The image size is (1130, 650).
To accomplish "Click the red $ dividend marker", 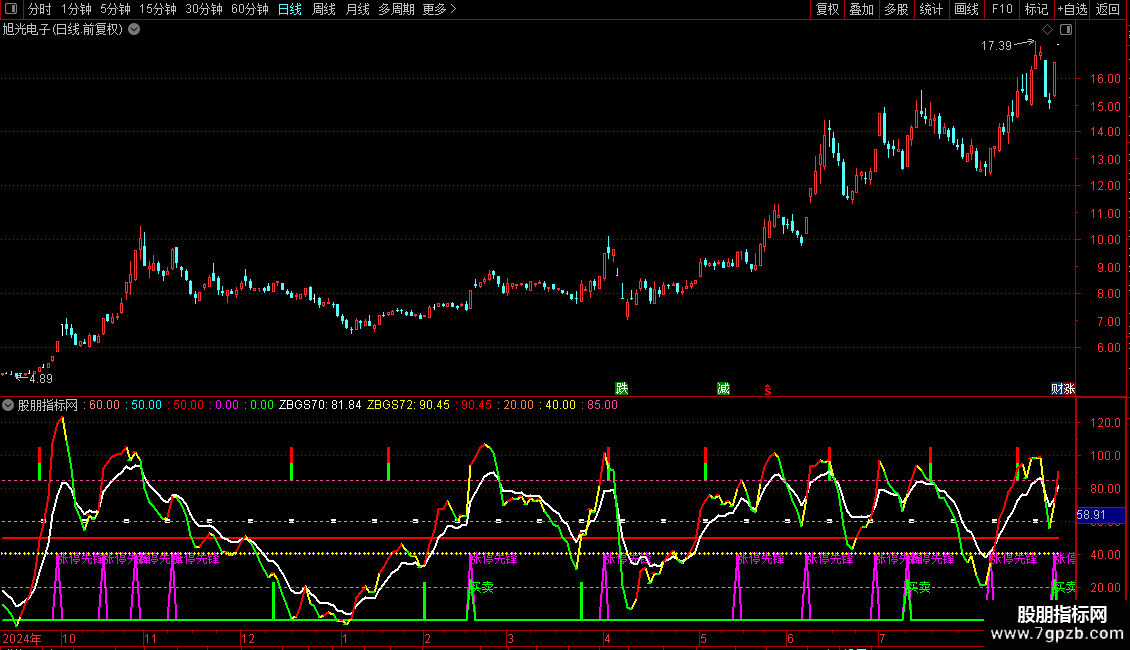I will coord(768,389).
